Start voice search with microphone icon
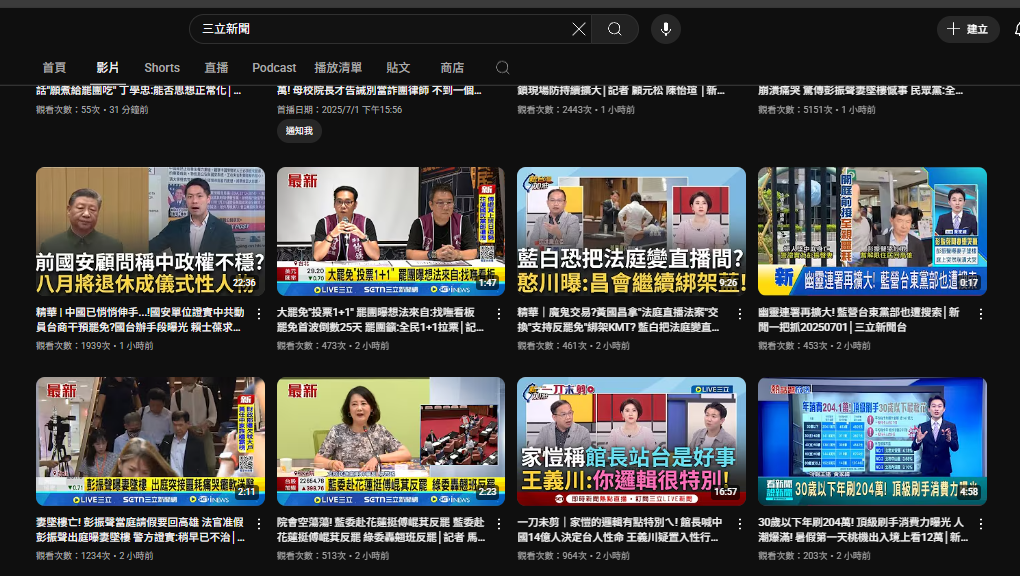This screenshot has height=576, width=1020. click(x=666, y=29)
